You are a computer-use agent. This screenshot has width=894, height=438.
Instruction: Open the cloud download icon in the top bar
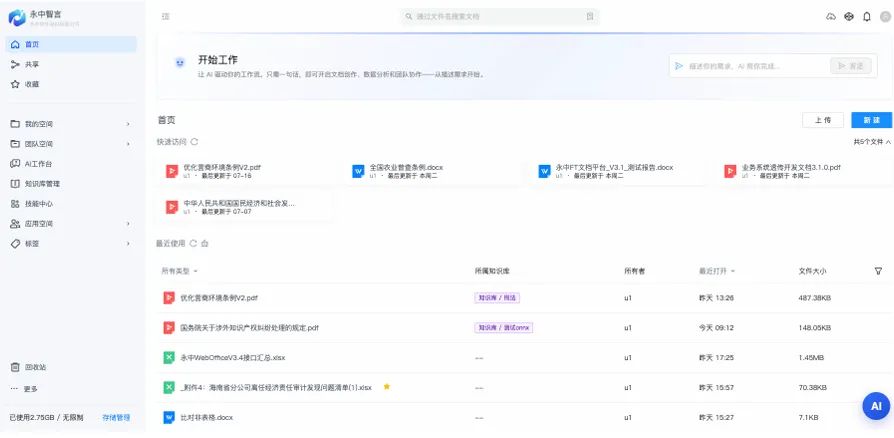pos(831,17)
